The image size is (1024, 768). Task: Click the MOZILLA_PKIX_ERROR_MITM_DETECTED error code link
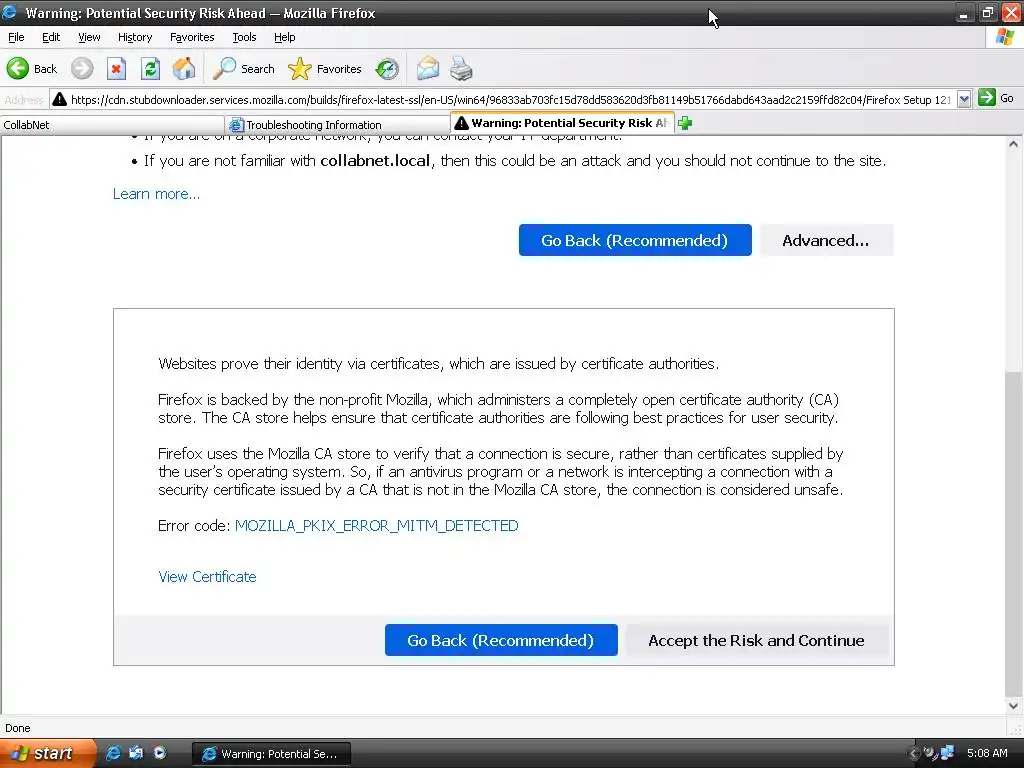[376, 526]
